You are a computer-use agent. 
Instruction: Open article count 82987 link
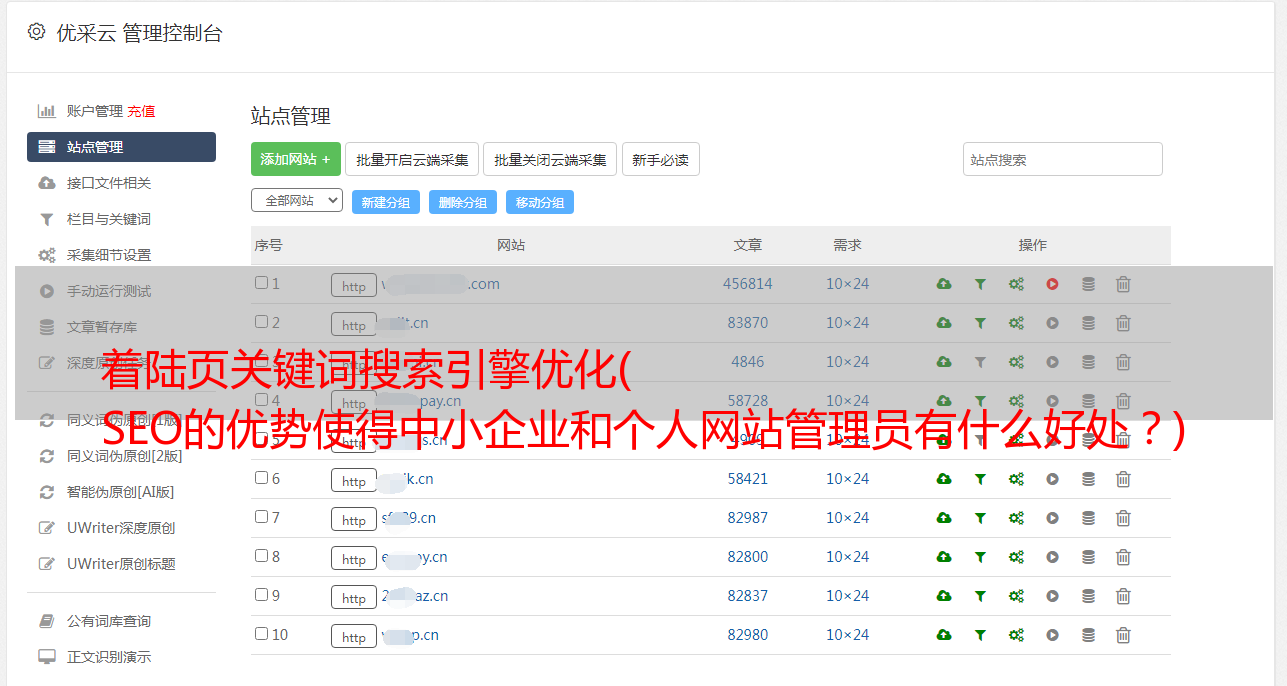[748, 518]
